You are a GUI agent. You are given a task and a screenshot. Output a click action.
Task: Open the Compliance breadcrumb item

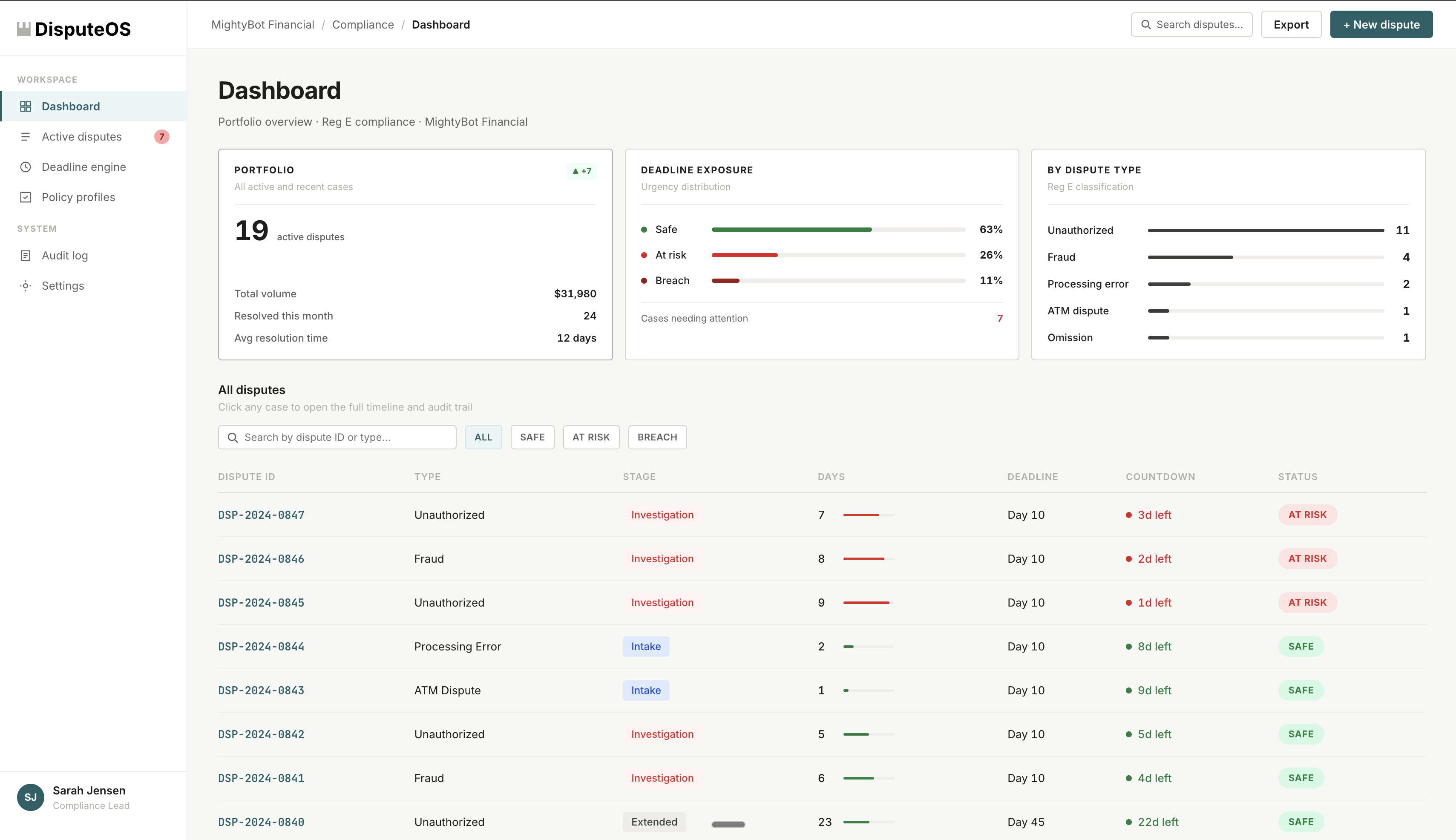[363, 25]
